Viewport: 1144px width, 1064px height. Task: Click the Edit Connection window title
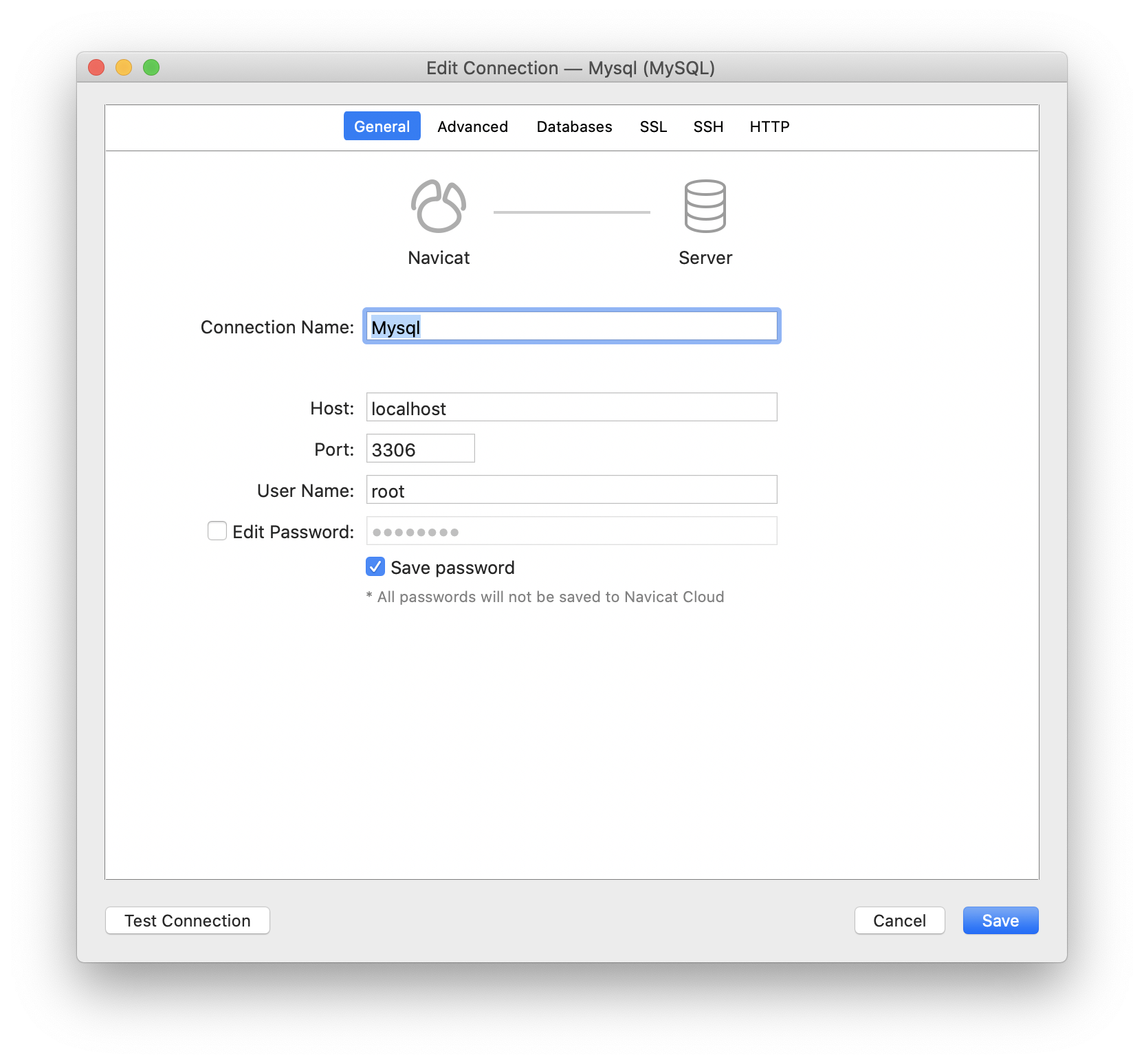pos(571,68)
